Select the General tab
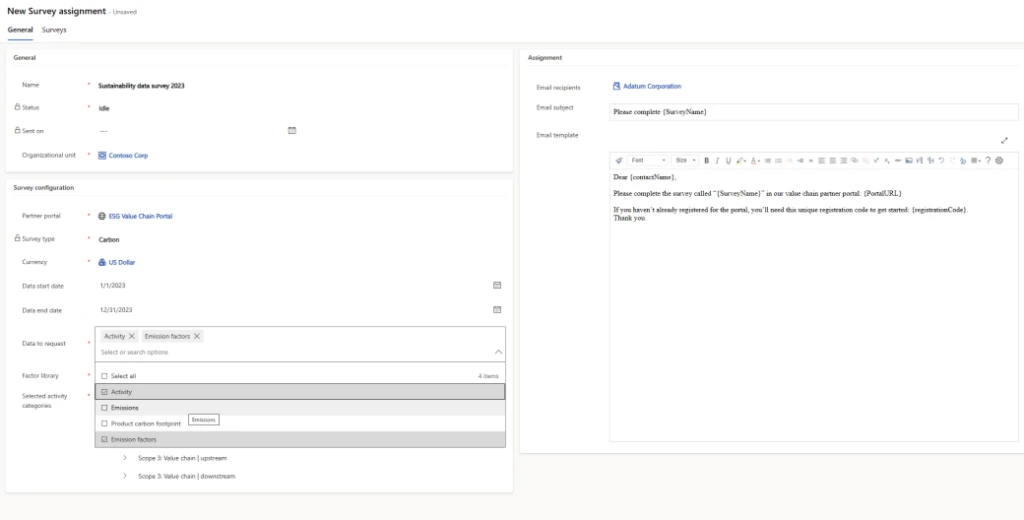The width and height of the screenshot is (1024, 520). click(x=20, y=30)
